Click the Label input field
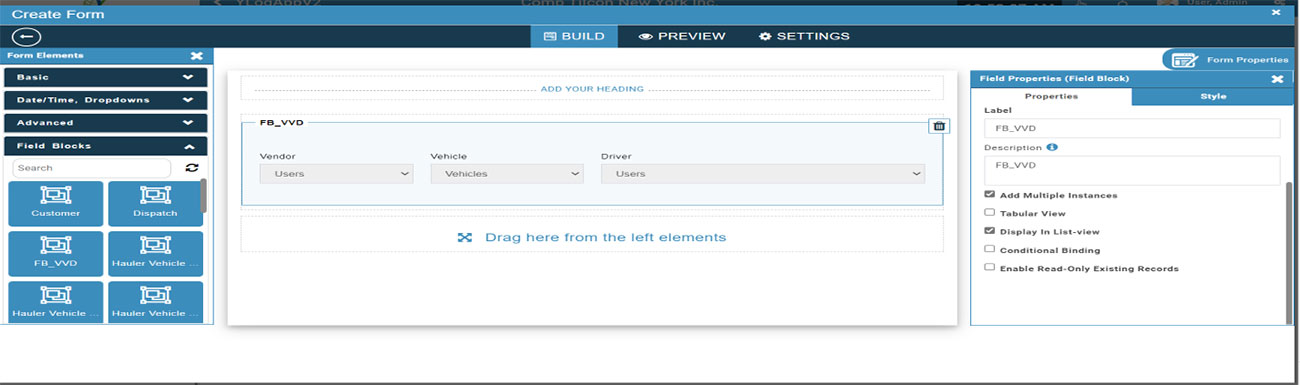The height and width of the screenshot is (385, 1300). [1132, 129]
